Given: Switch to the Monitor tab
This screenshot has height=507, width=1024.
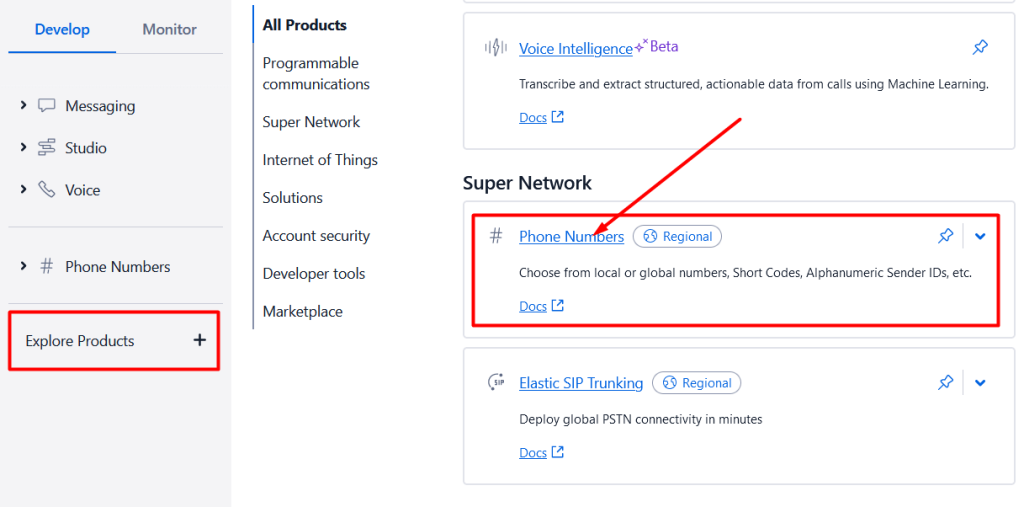Looking at the screenshot, I should coord(170,29).
